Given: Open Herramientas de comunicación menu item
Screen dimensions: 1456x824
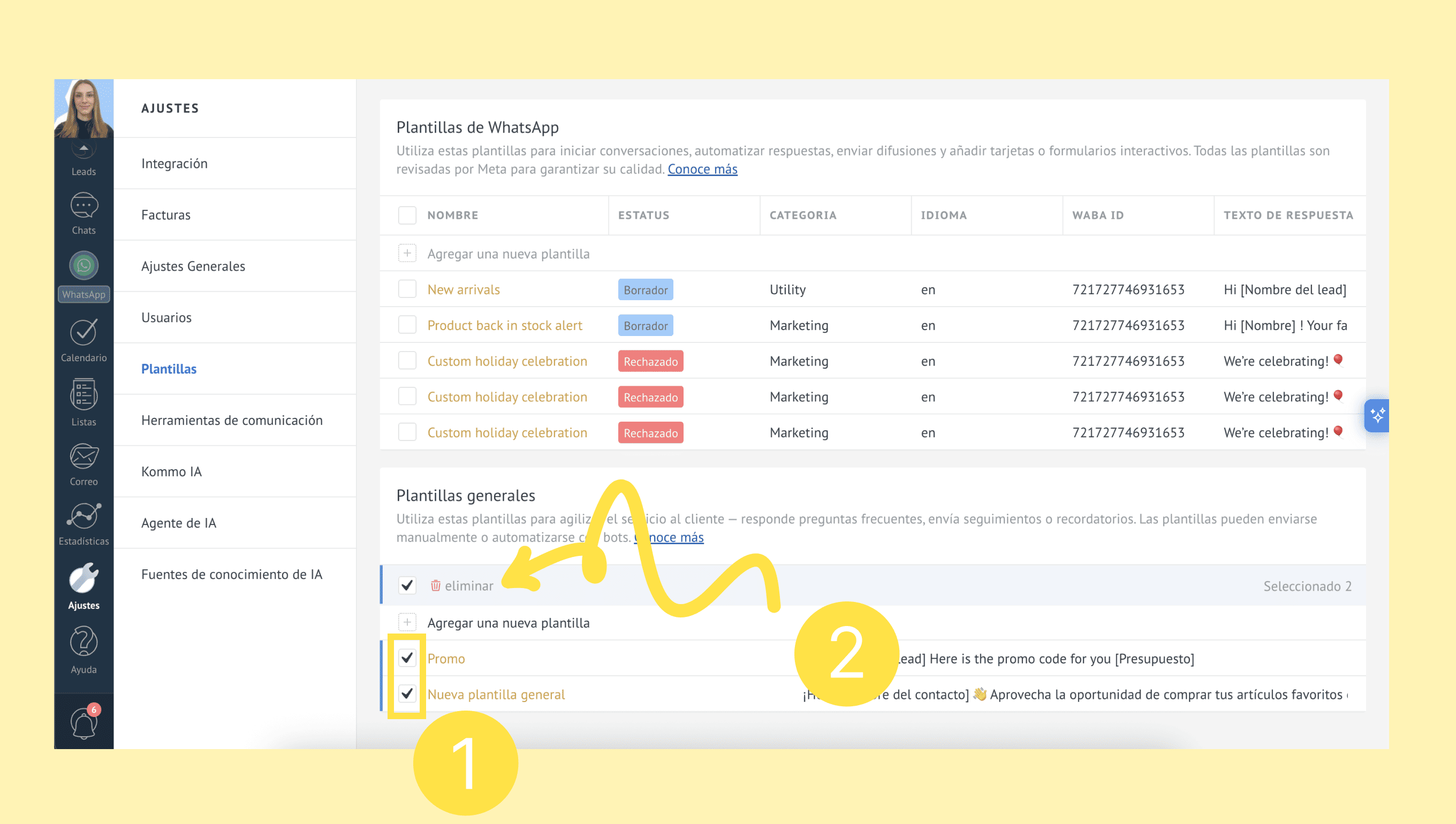Looking at the screenshot, I should pos(235,421).
